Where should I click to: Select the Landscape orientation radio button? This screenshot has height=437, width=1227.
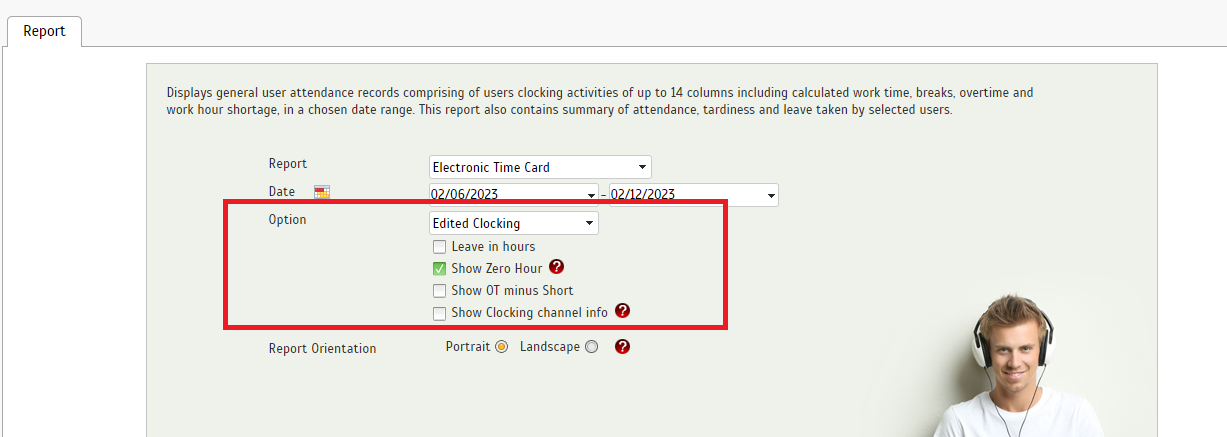coord(591,347)
